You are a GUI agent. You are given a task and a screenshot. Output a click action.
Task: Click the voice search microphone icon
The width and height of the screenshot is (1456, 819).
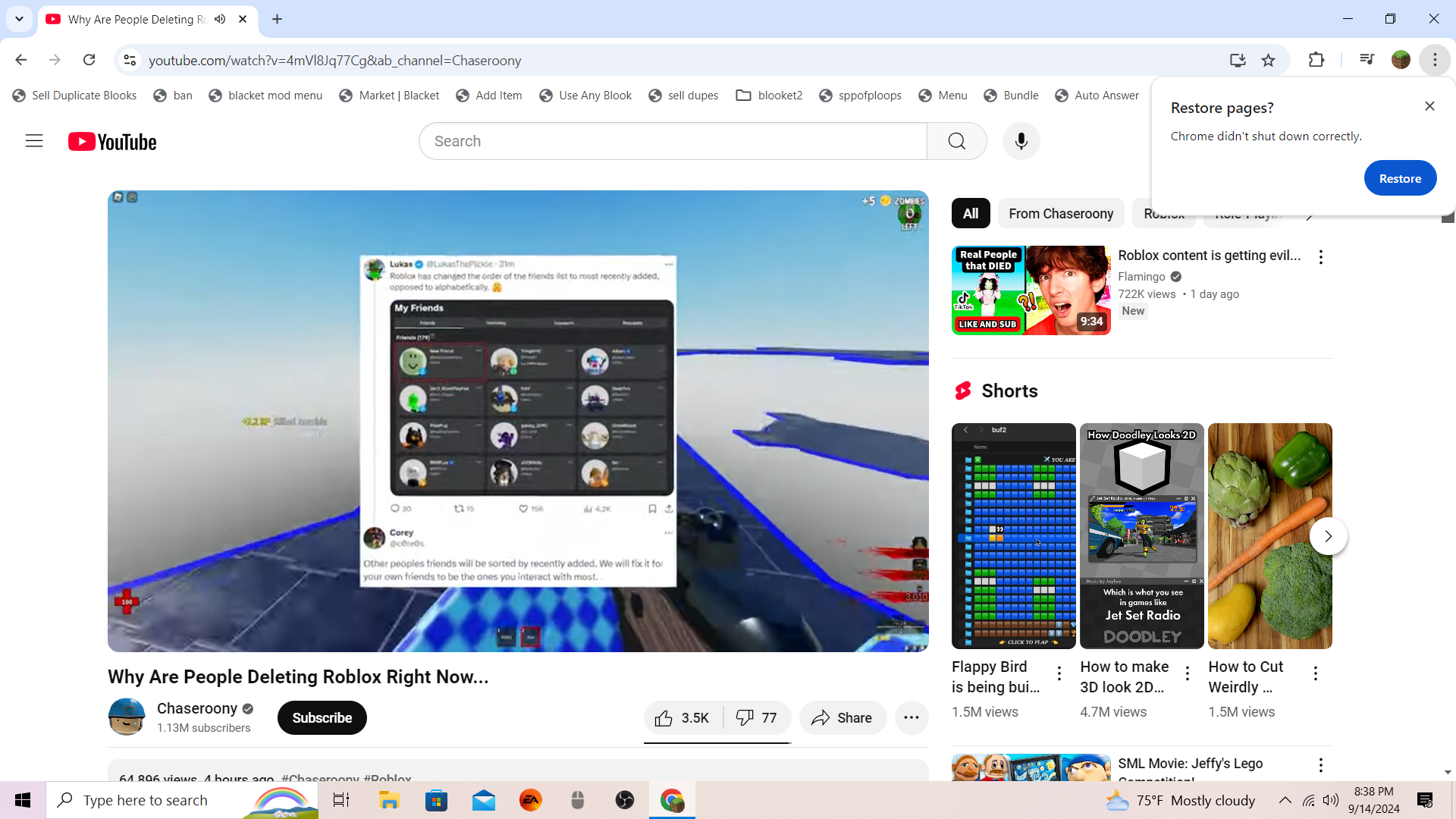point(1021,141)
